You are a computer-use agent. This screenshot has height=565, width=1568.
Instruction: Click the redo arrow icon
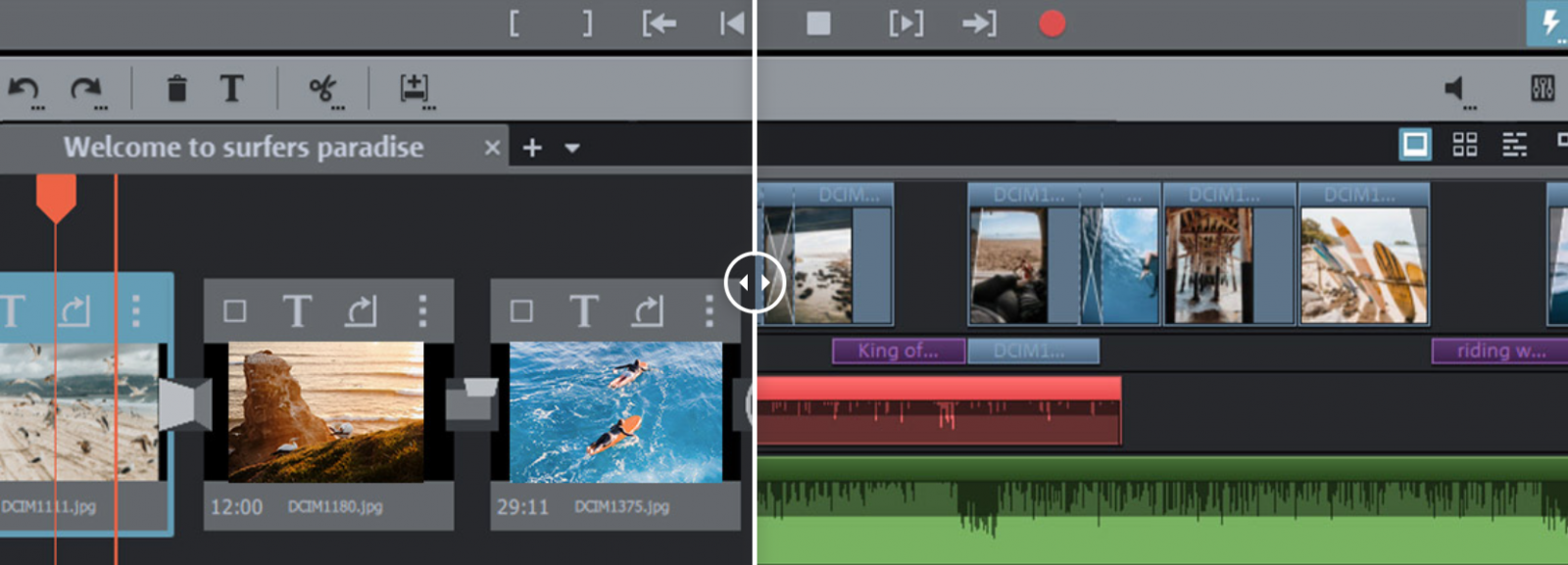pyautogui.click(x=85, y=89)
